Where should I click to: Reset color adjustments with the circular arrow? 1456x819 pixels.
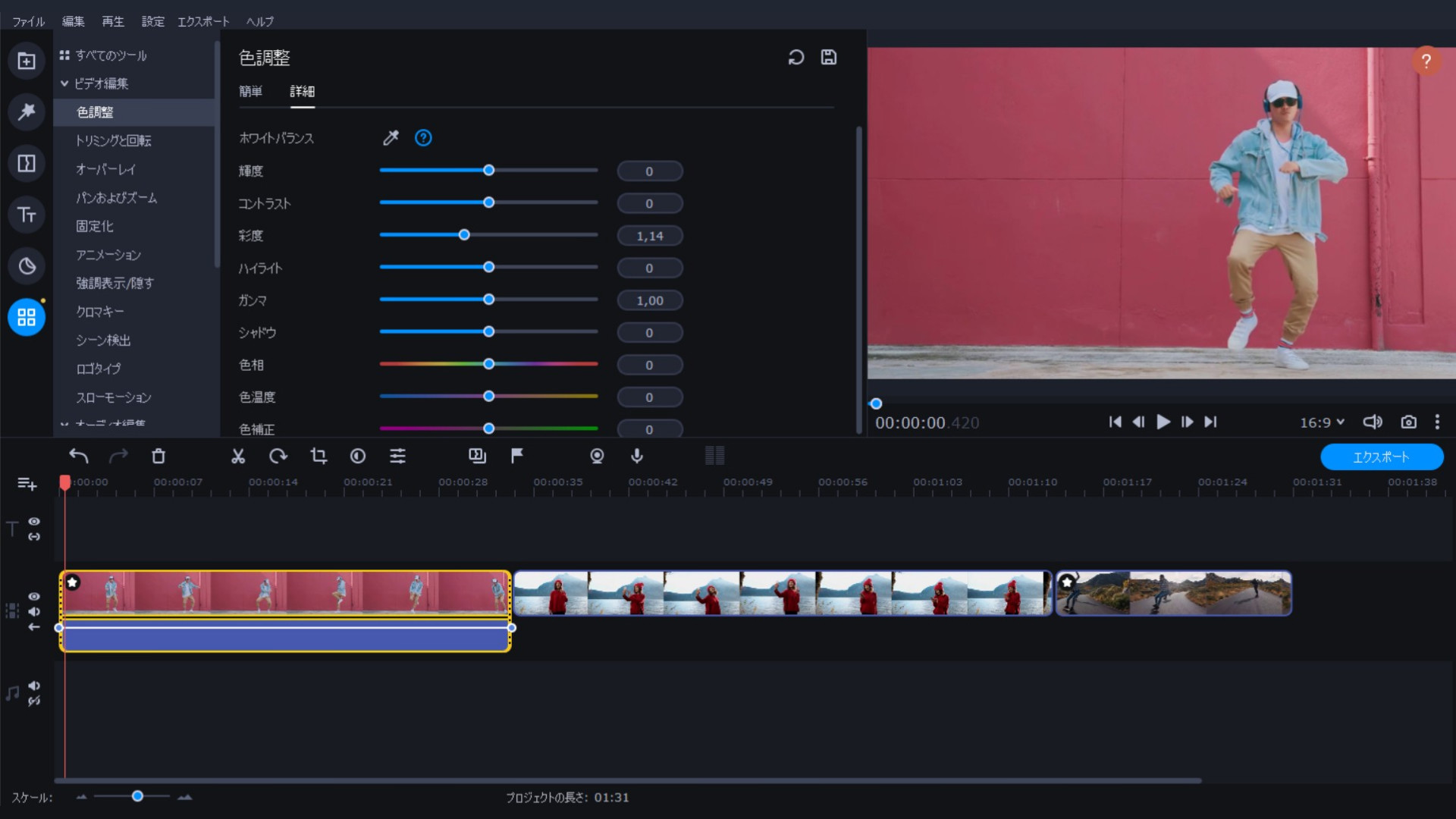pyautogui.click(x=795, y=58)
